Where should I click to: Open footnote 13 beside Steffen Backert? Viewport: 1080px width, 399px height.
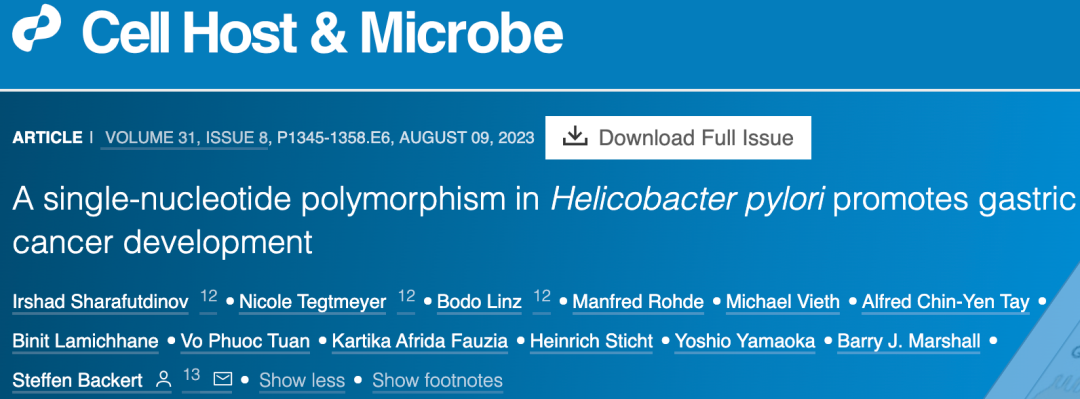tap(191, 376)
